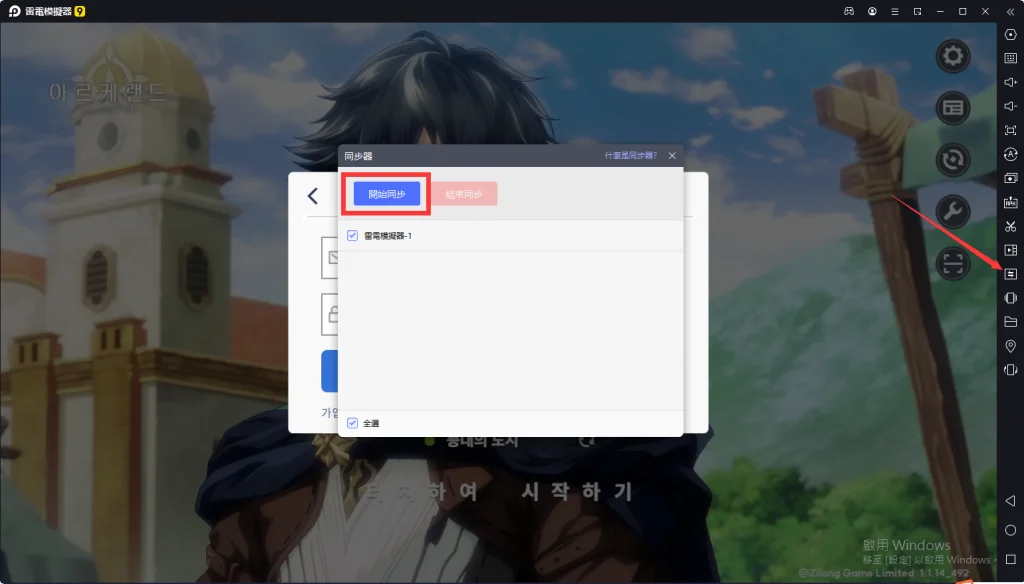Click the game's circular refresh icon behind the dialog

click(953, 160)
